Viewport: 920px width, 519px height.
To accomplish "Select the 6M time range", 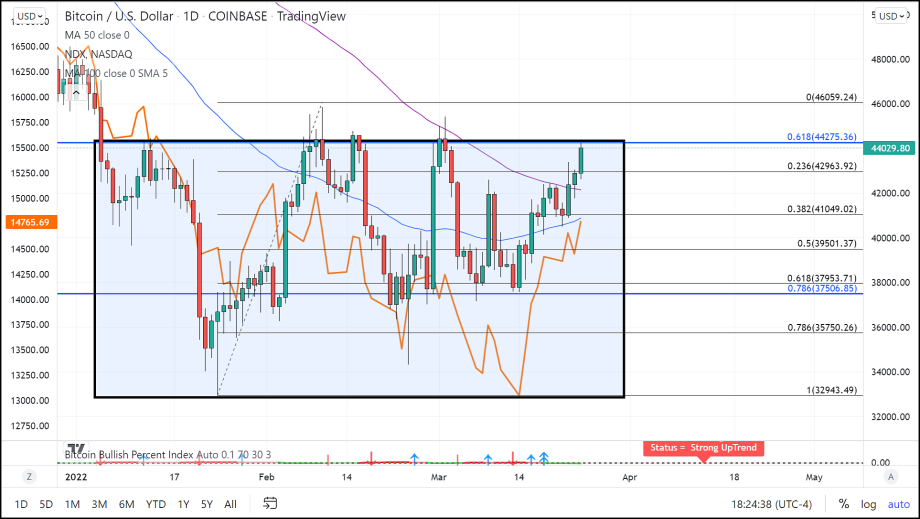I will point(126,504).
